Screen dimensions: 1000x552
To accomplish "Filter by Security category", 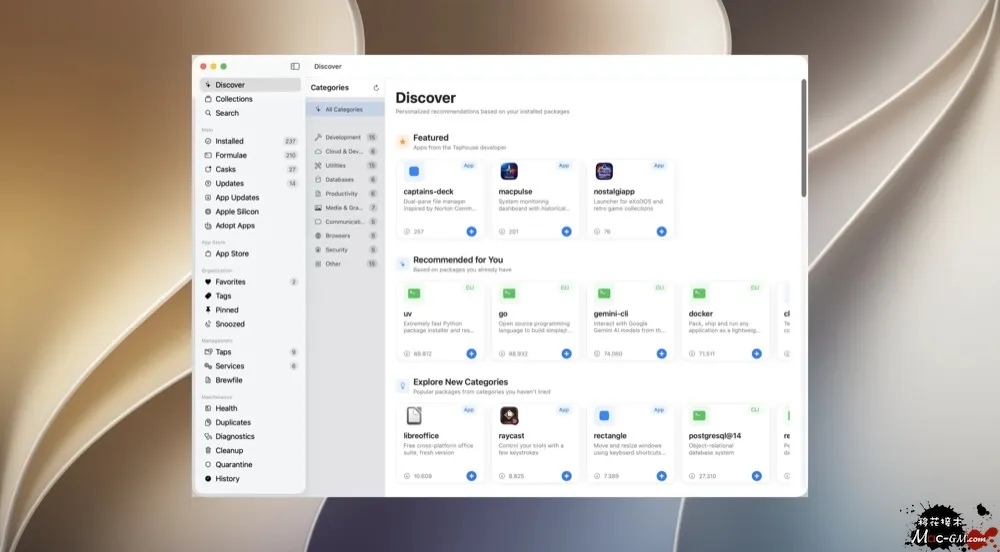I will click(346, 250).
